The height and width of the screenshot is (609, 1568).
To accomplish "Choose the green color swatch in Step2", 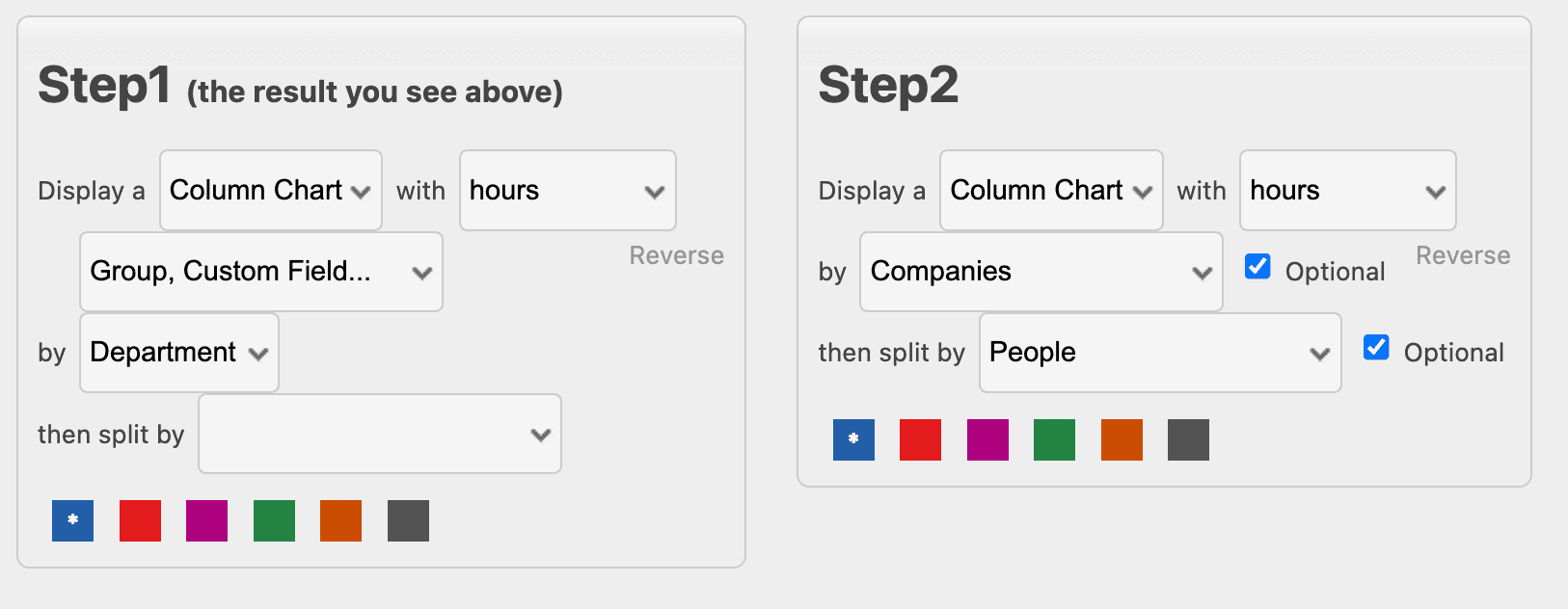I will click(x=1054, y=439).
